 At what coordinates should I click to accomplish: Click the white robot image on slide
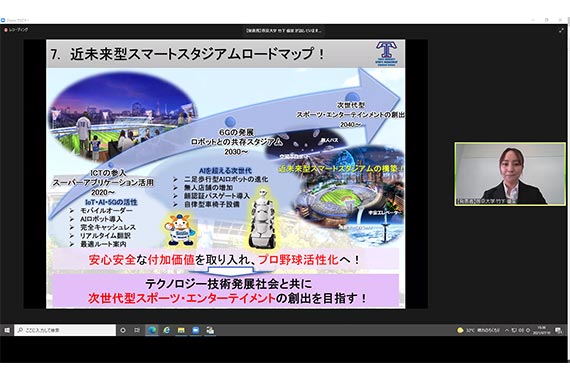point(262,218)
